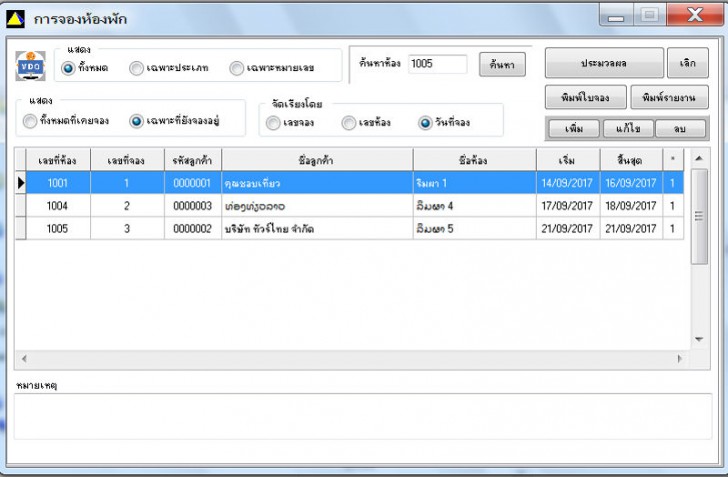Click the ชื่อห้อง column header
Screen dimensions: 728x477
click(x=474, y=161)
